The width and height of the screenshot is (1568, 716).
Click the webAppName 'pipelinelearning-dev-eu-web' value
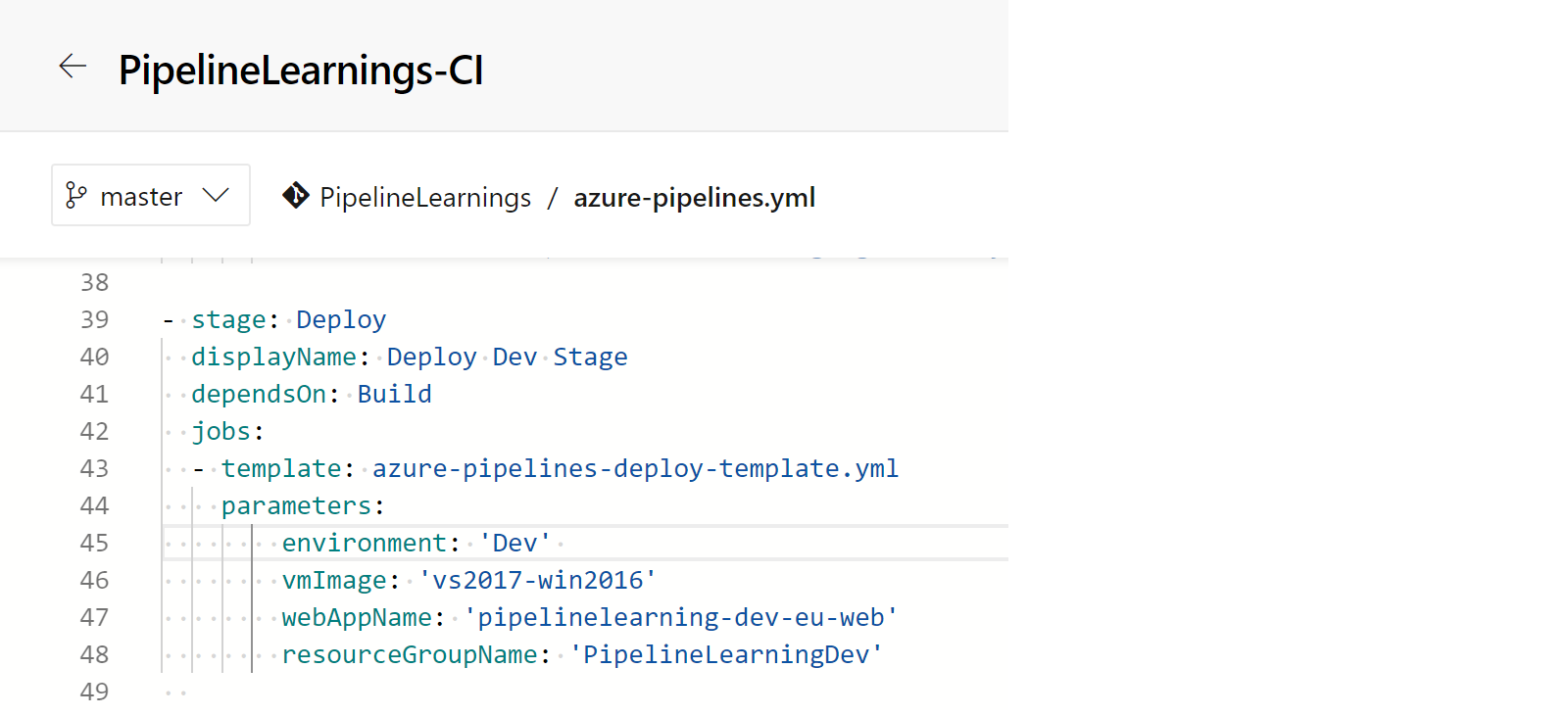tap(680, 618)
